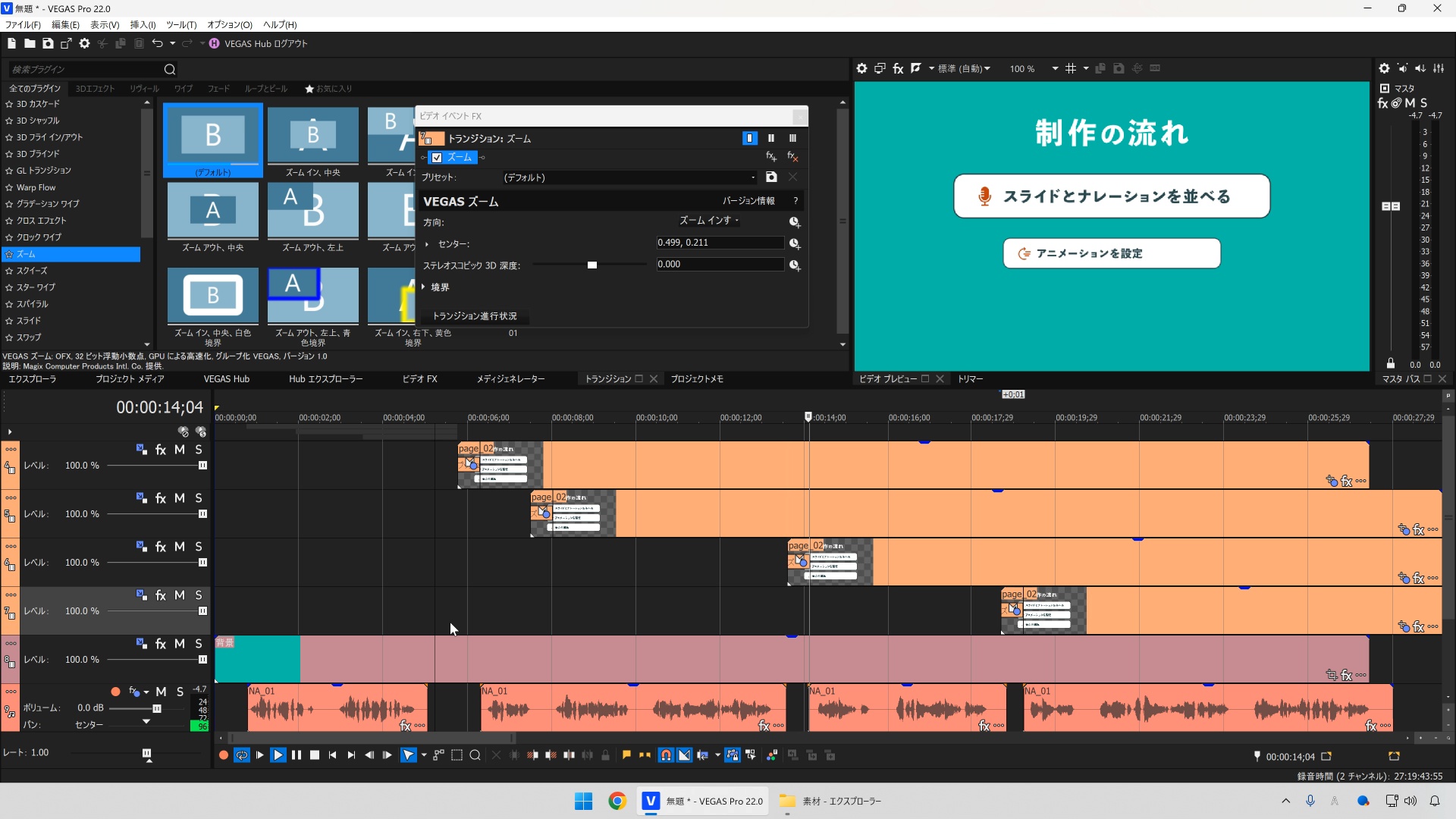
Task: Toggle split screen view in preview
Action: (916, 69)
